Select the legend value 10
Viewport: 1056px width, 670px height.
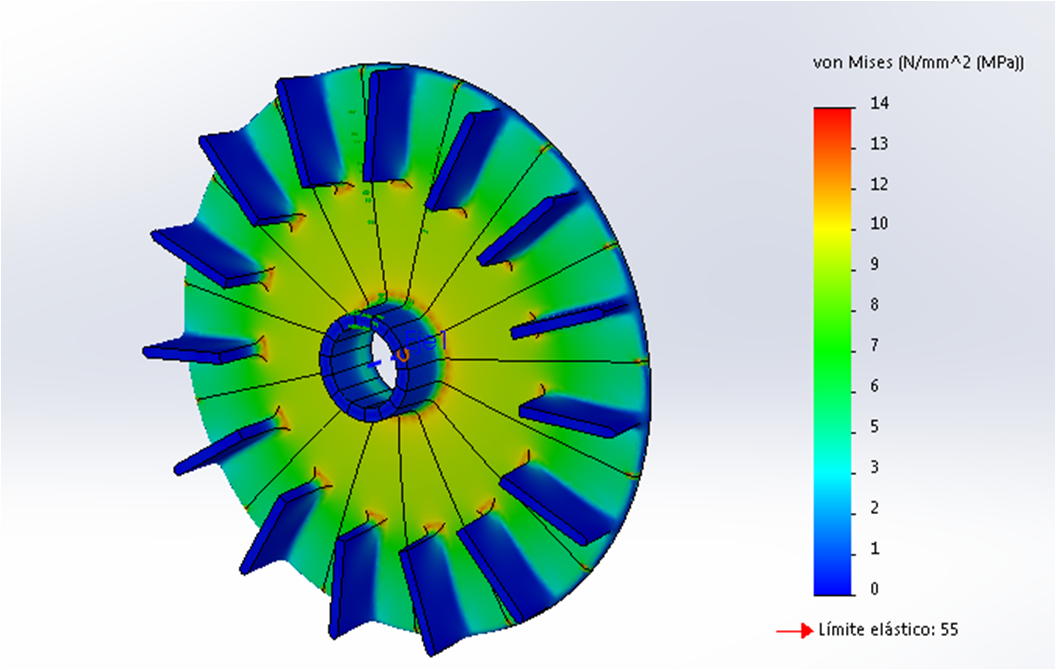point(879,224)
